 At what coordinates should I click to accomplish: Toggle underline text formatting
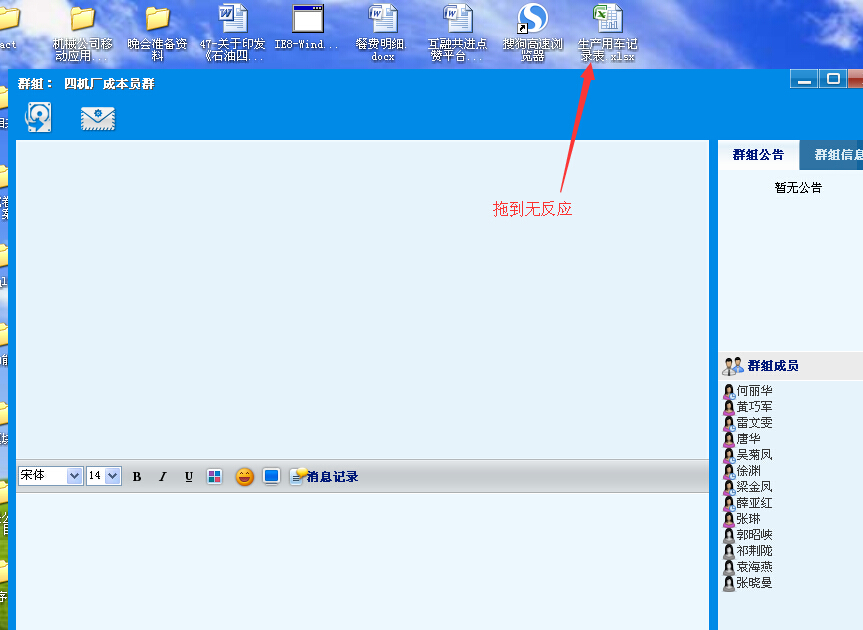point(188,476)
